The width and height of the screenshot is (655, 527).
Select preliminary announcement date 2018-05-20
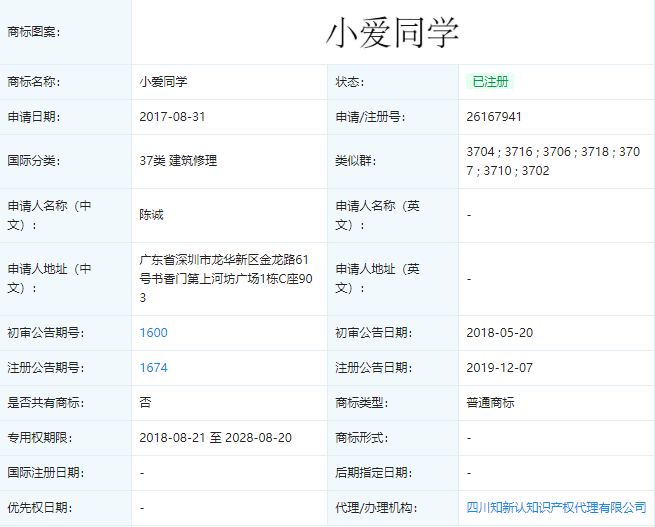(500, 333)
